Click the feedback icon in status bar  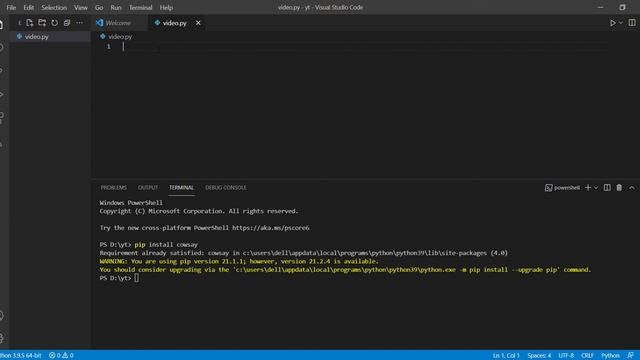pyautogui.click(x=631, y=356)
